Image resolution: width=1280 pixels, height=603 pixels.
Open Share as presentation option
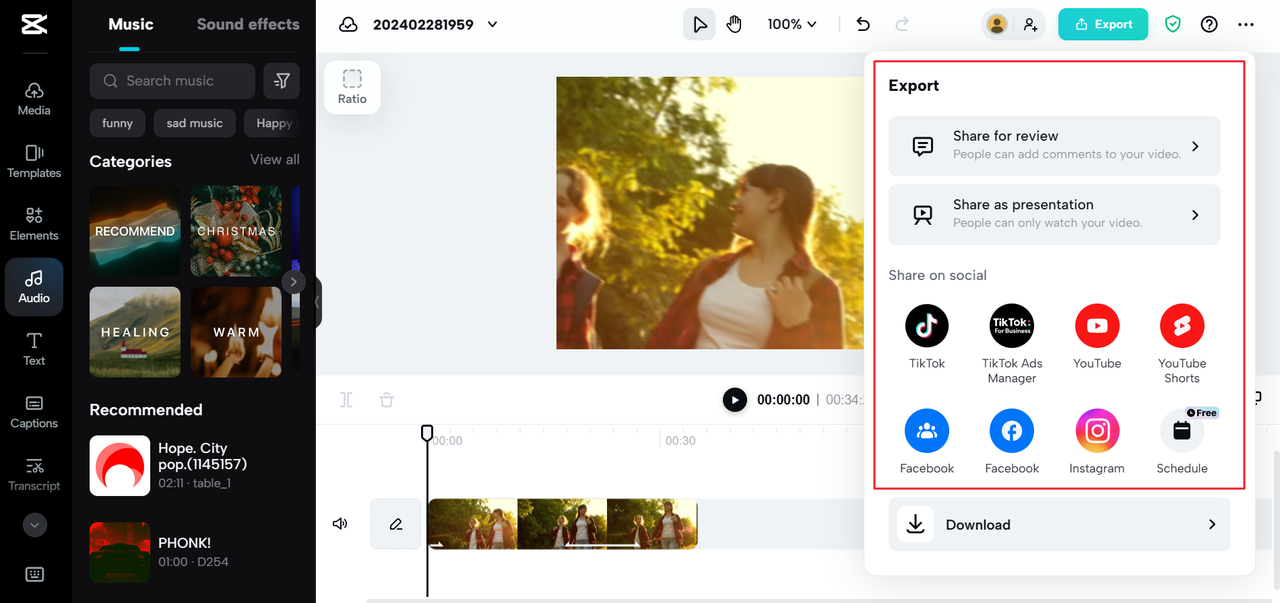pyautogui.click(x=1054, y=214)
